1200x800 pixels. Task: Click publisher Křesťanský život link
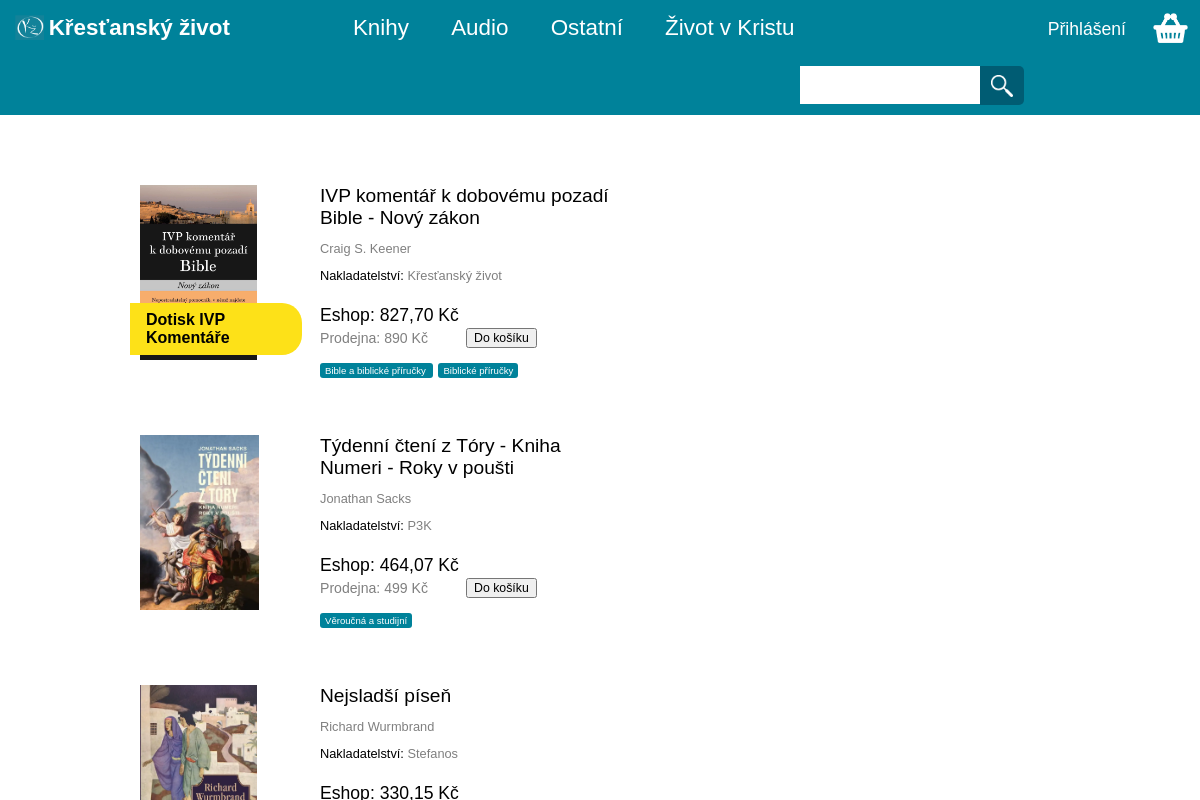click(x=454, y=276)
